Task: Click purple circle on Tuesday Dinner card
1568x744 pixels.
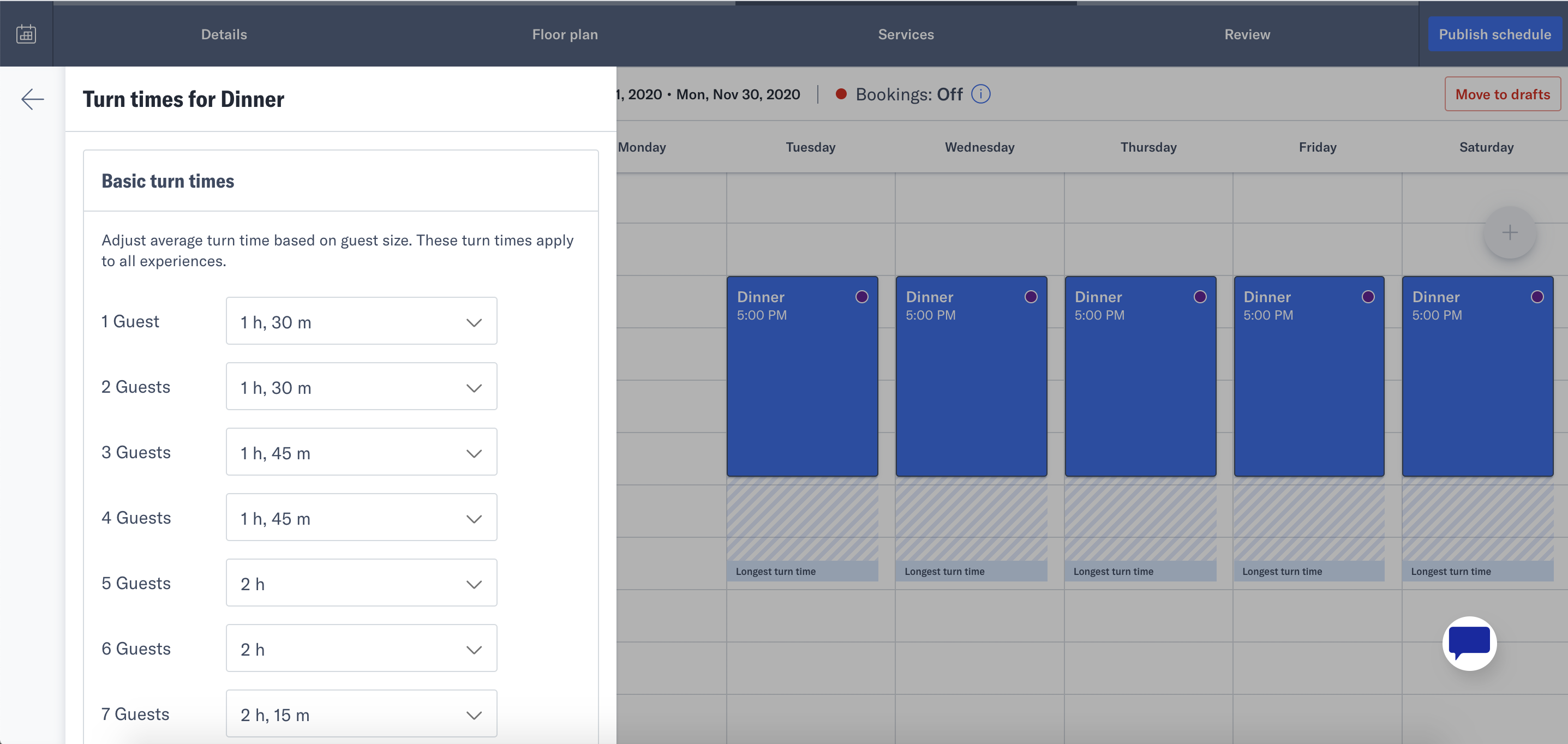Action: pyautogui.click(x=862, y=297)
